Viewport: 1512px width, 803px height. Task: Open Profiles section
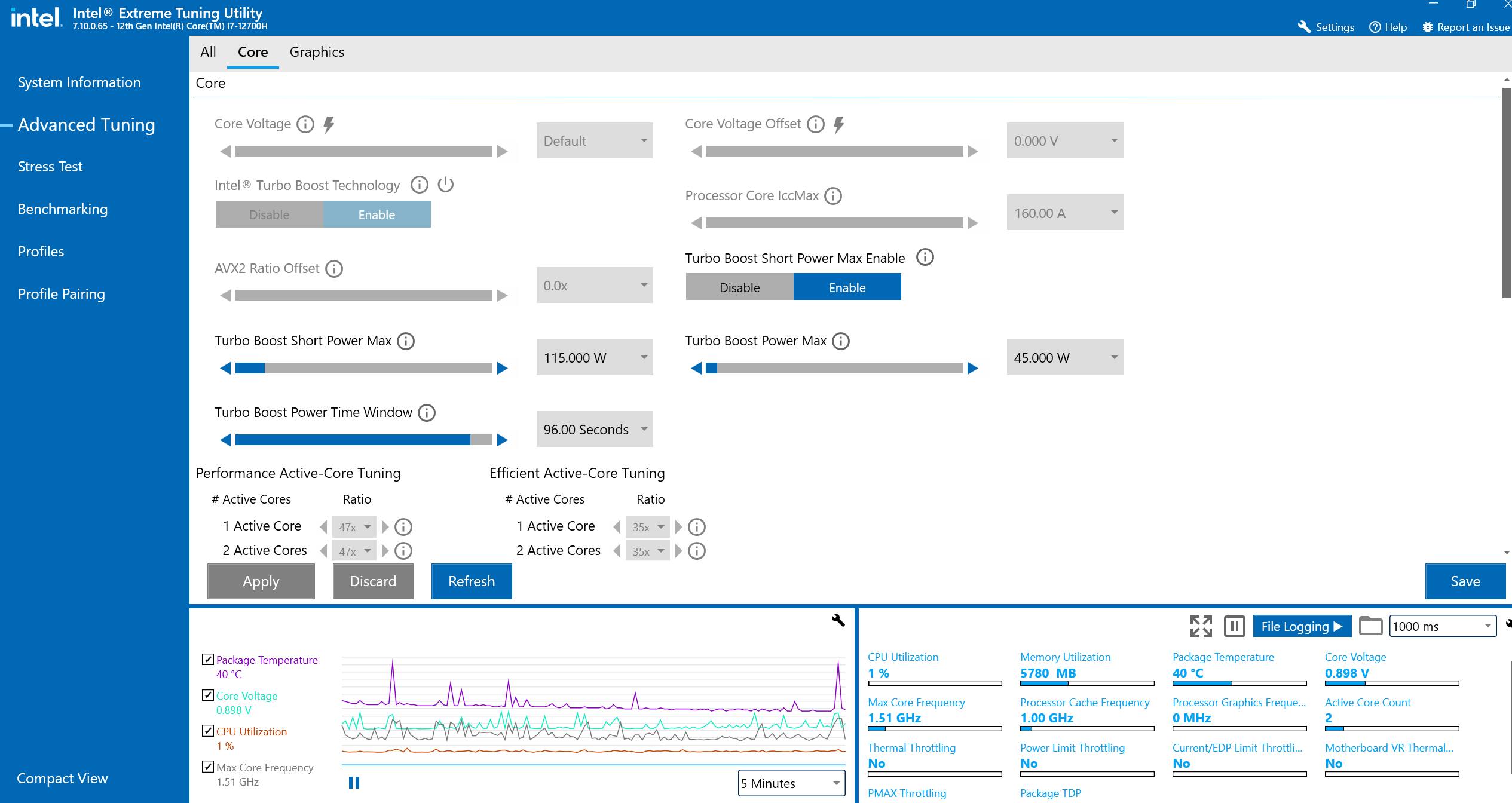click(41, 252)
